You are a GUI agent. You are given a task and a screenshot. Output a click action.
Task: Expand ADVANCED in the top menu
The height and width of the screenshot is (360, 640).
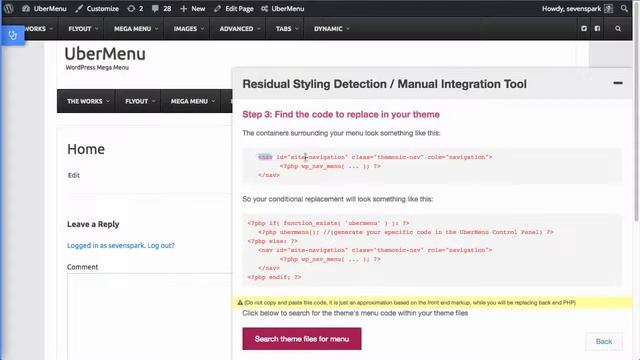pos(240,29)
